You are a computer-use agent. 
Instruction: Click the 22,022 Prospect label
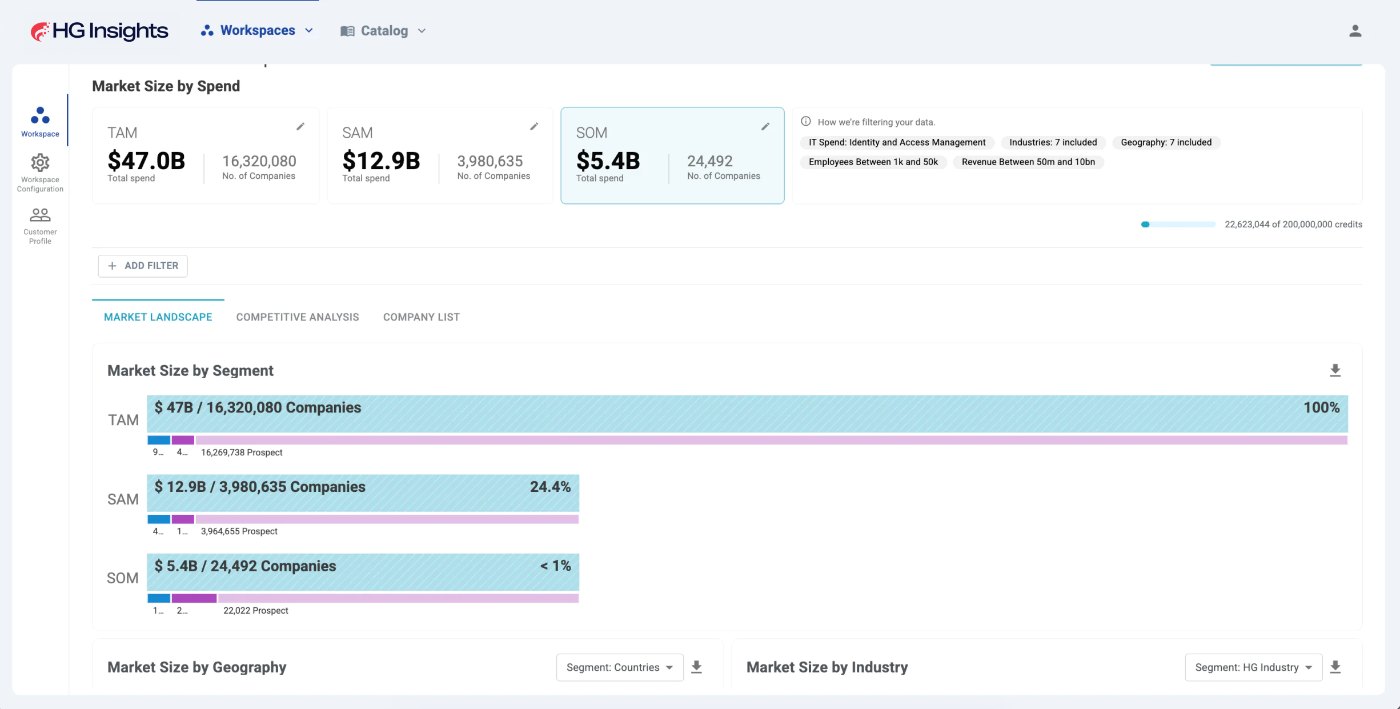click(x=256, y=610)
